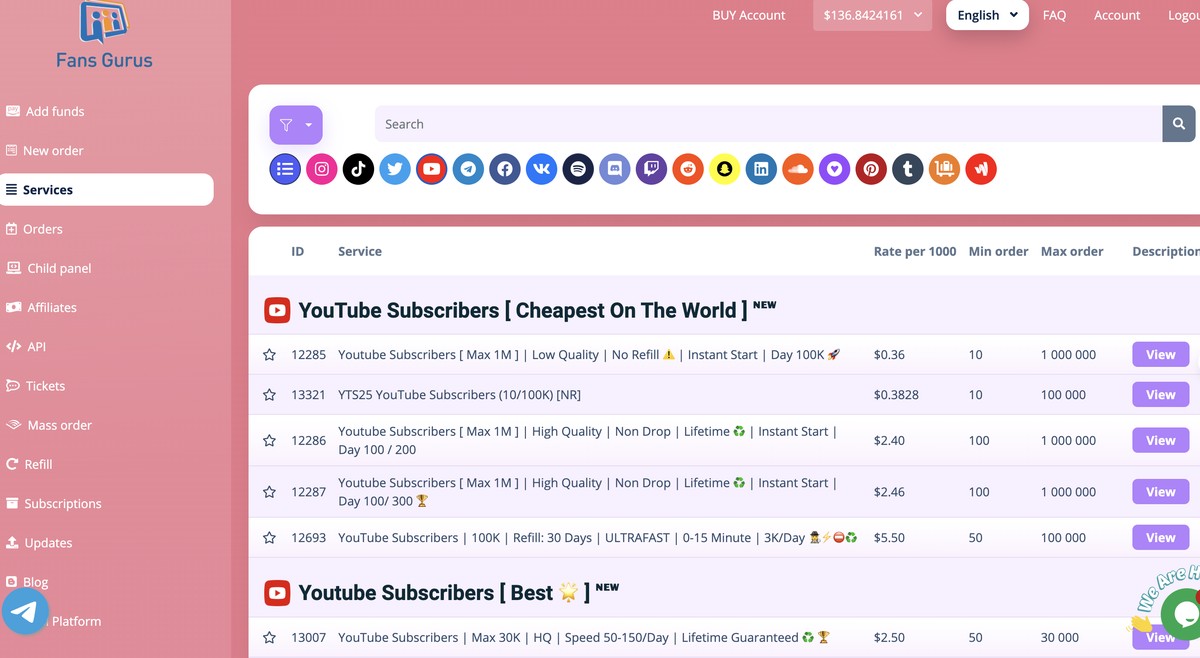Open the English language dropdown
Screen dimensions: 1200x658
987,15
